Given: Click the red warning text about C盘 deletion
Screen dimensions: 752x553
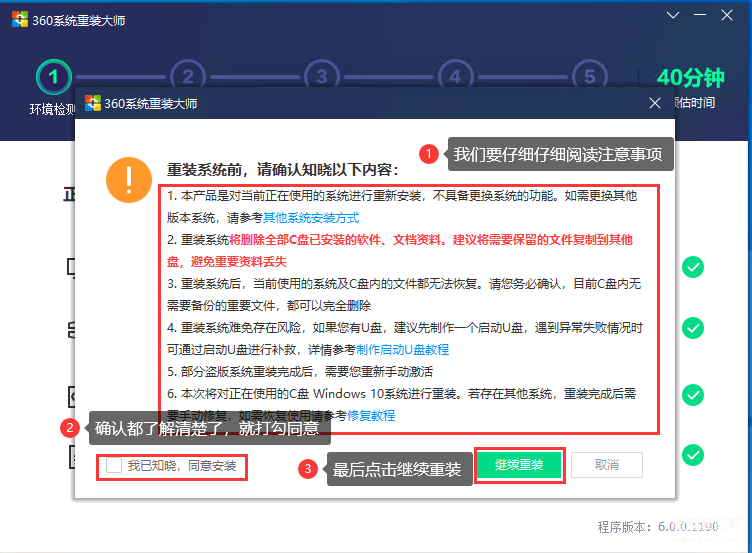Looking at the screenshot, I should tap(400, 251).
